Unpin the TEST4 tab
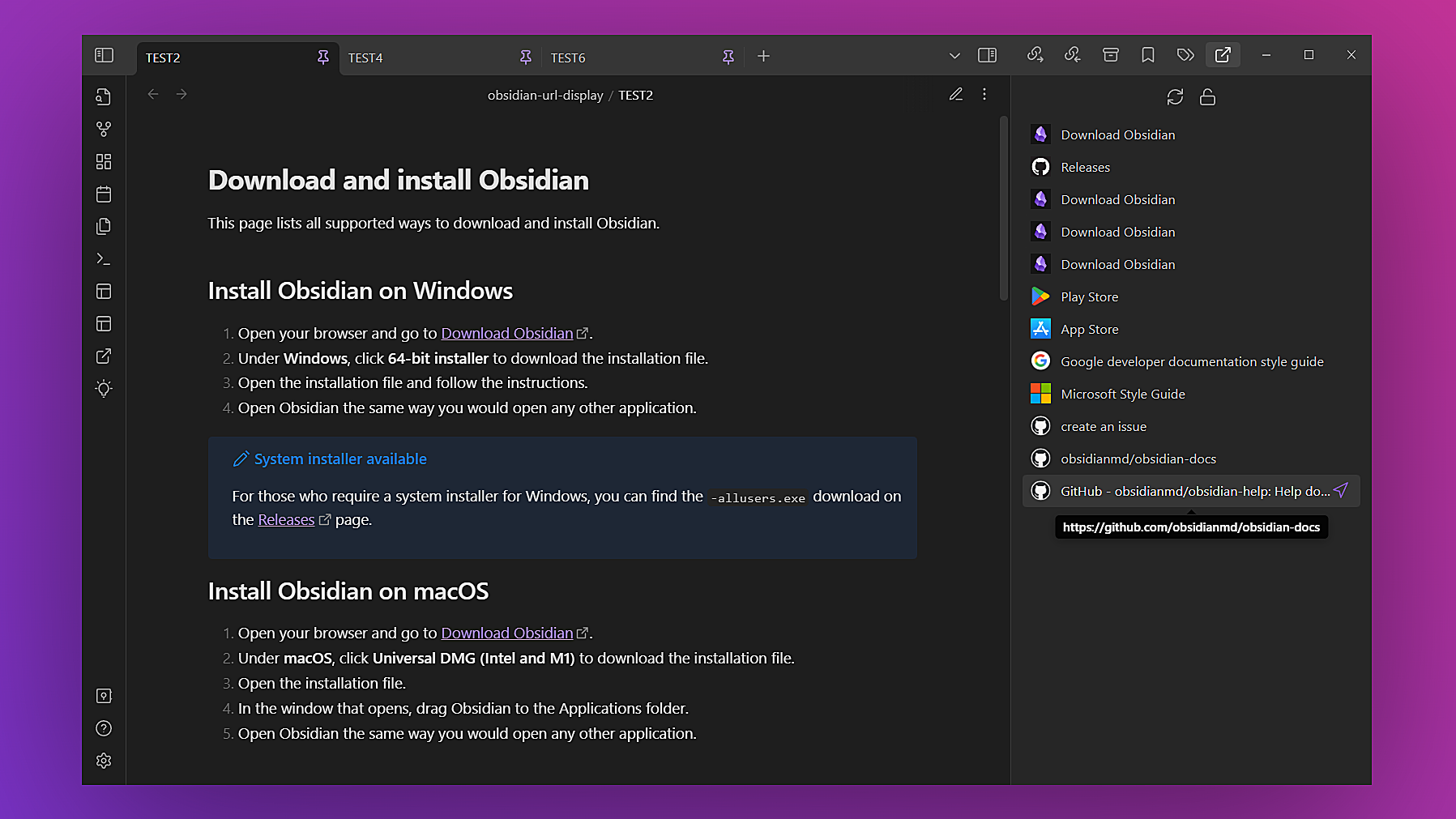The image size is (1456, 819). 526,57
